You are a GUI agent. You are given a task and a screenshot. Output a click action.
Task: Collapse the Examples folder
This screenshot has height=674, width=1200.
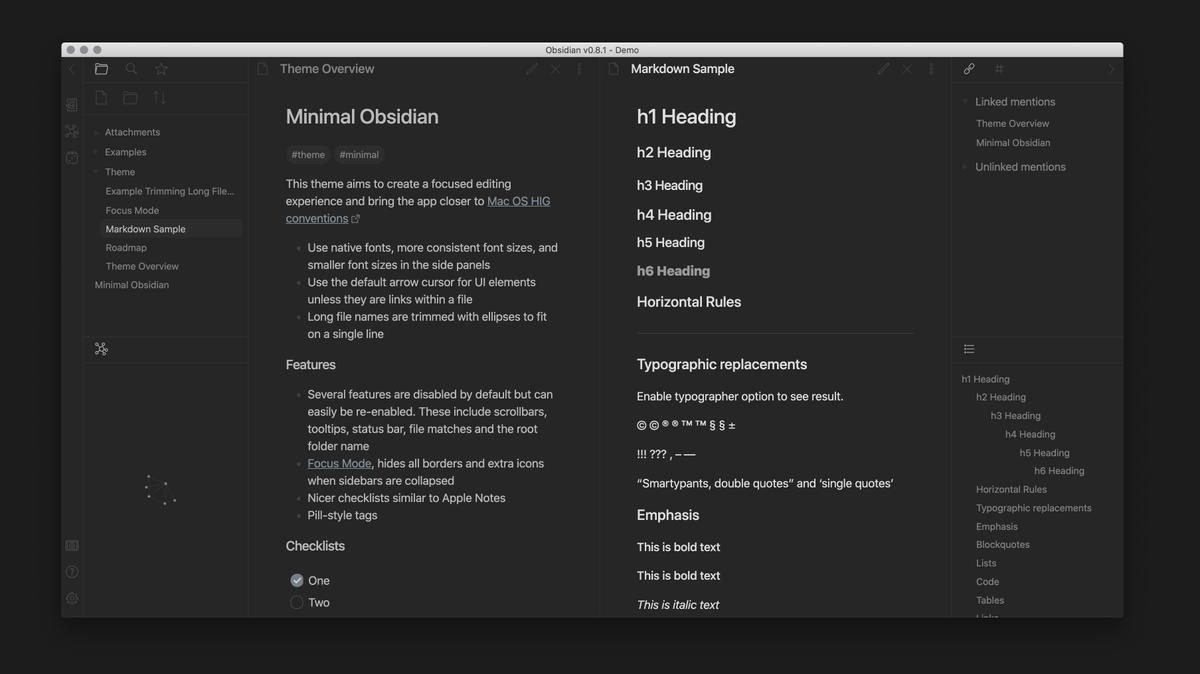pyautogui.click(x=97, y=152)
